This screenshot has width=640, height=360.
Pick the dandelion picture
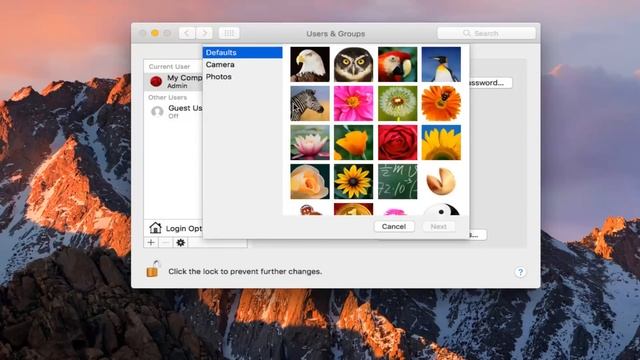(398, 103)
